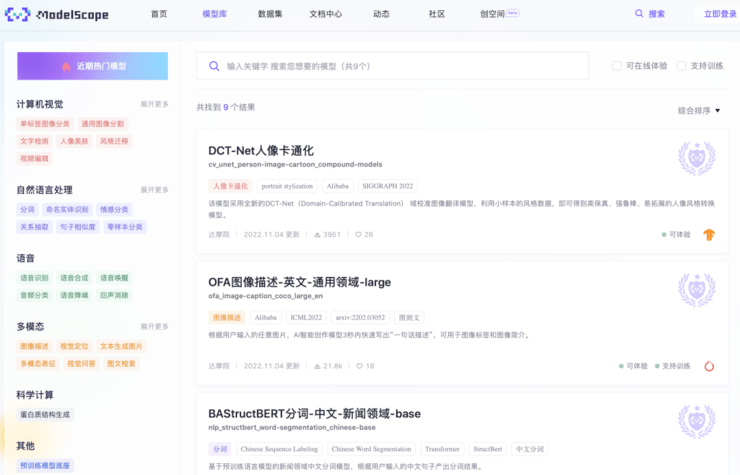
Task: Click the 搜索 link in header
Action: 656,14
